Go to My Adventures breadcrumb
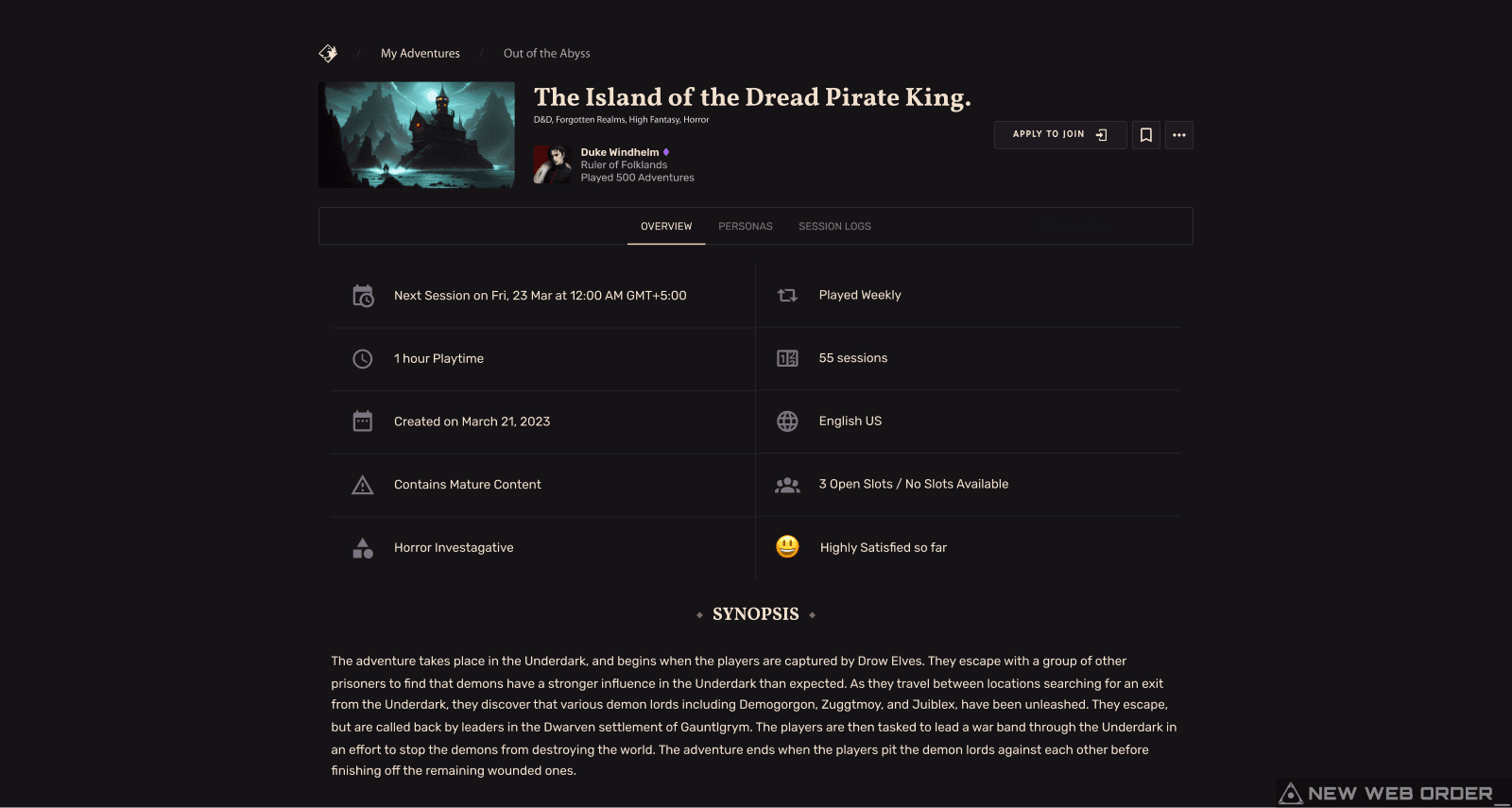The height and width of the screenshot is (808, 1512). coord(421,54)
